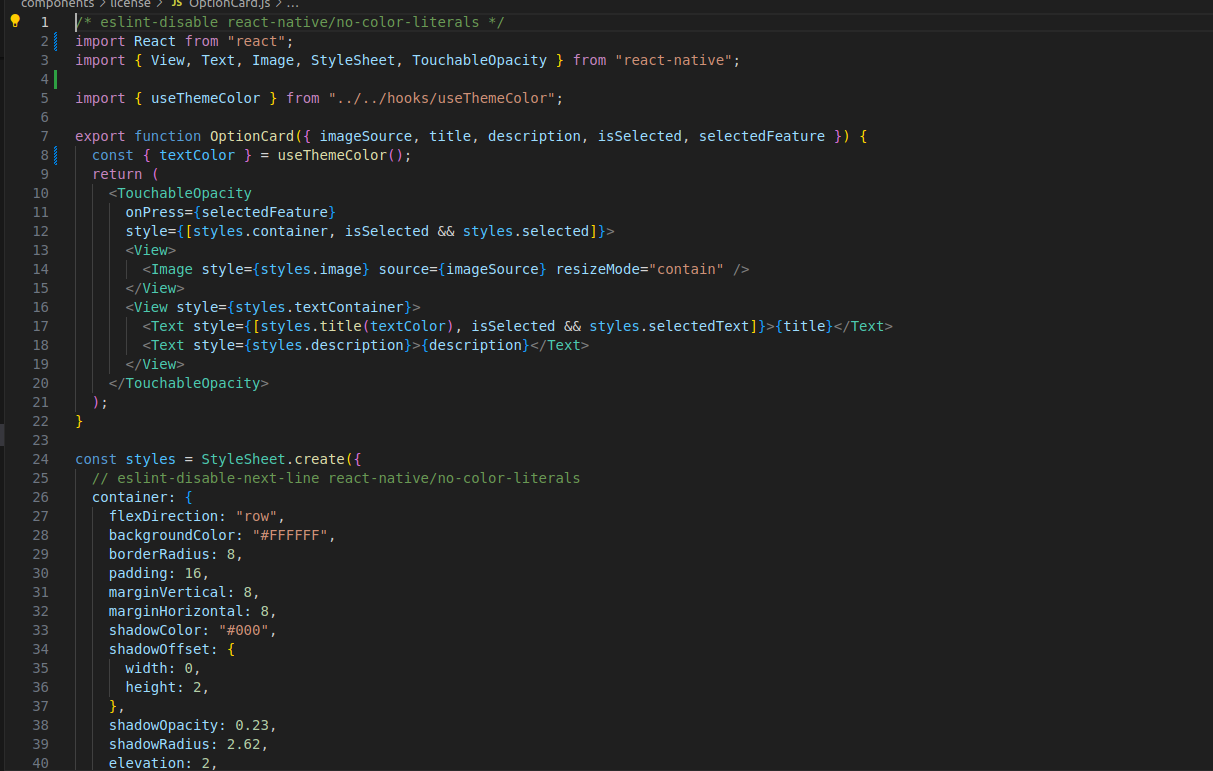Click the resizeMode "contain" attribute value
This screenshot has height=771, width=1213.
[686, 269]
